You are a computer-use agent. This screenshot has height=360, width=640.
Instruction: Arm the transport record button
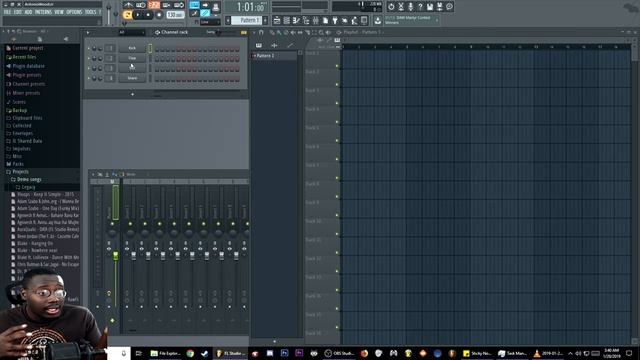click(159, 15)
